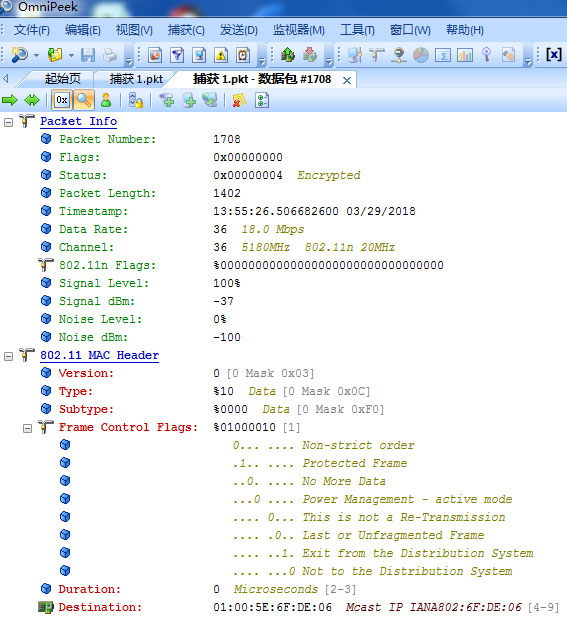Open the third toolbar overflow arrow
This screenshot has width=567, height=617.
[x=329, y=62]
